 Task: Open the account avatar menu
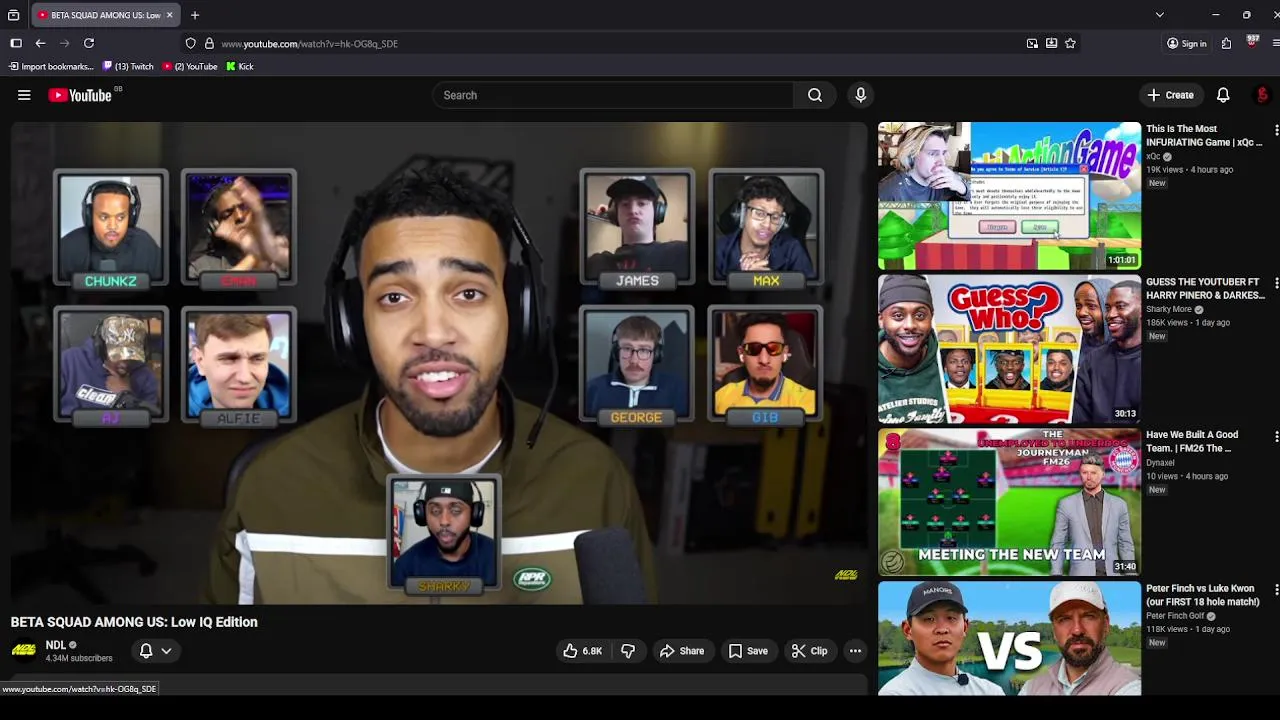[x=1262, y=95]
